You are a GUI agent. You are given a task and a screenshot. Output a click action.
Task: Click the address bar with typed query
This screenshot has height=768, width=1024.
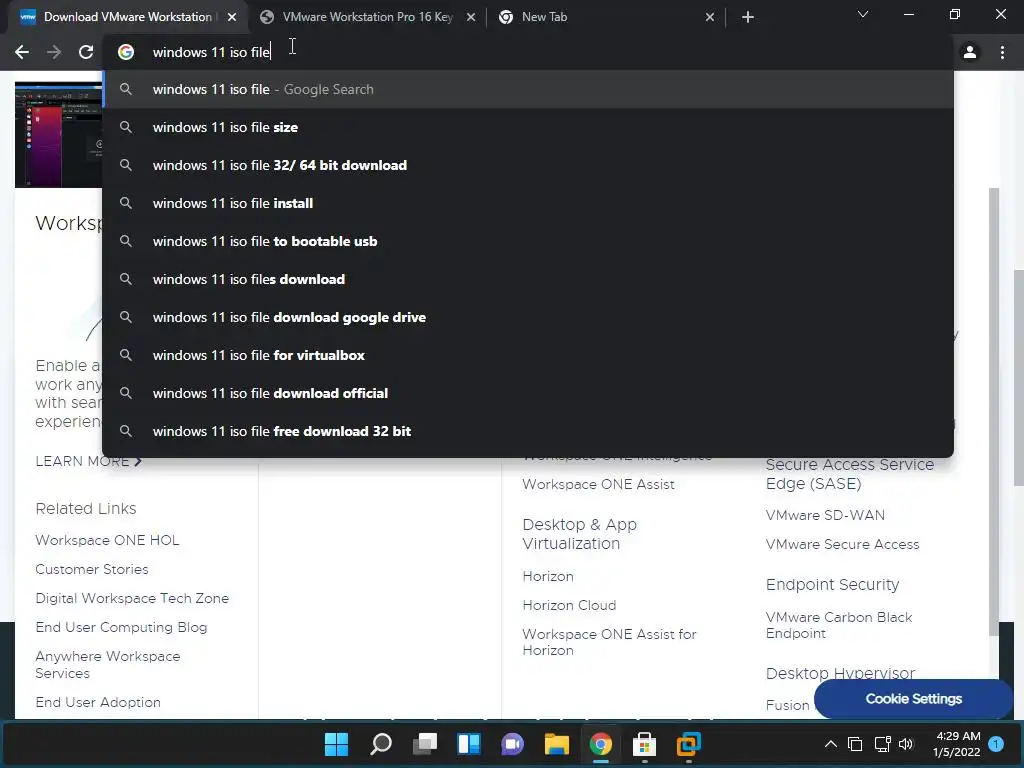(x=528, y=52)
